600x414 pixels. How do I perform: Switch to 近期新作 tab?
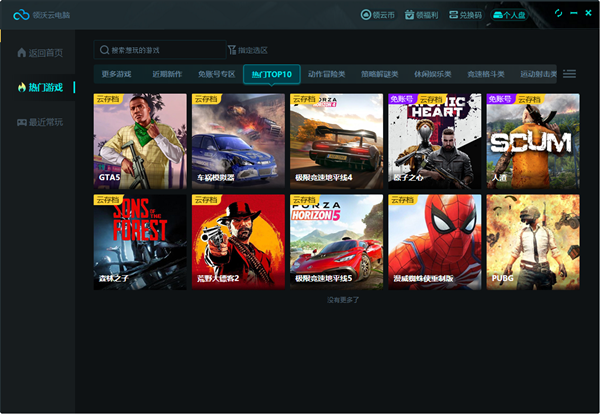pos(167,74)
